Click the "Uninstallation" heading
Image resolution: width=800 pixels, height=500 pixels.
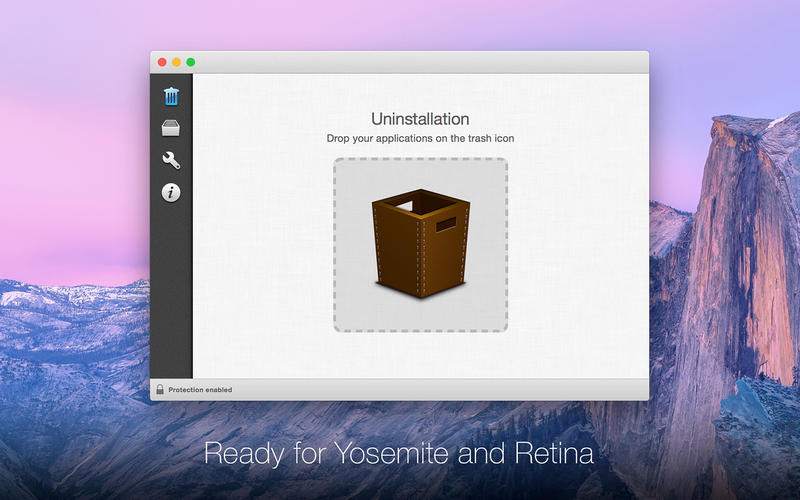point(420,119)
